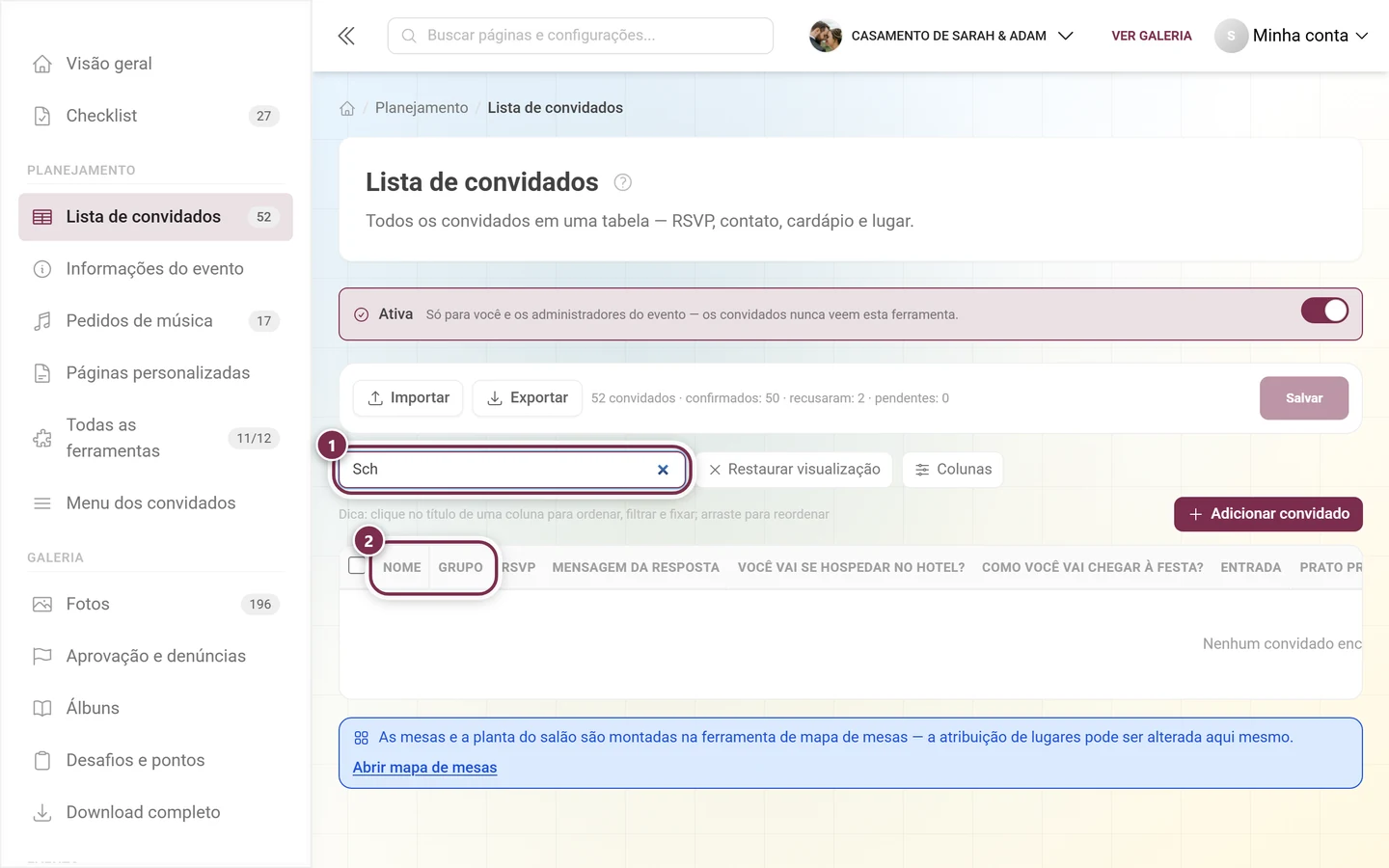
Task: Open the ENTRADA column header
Action: 1251,568
